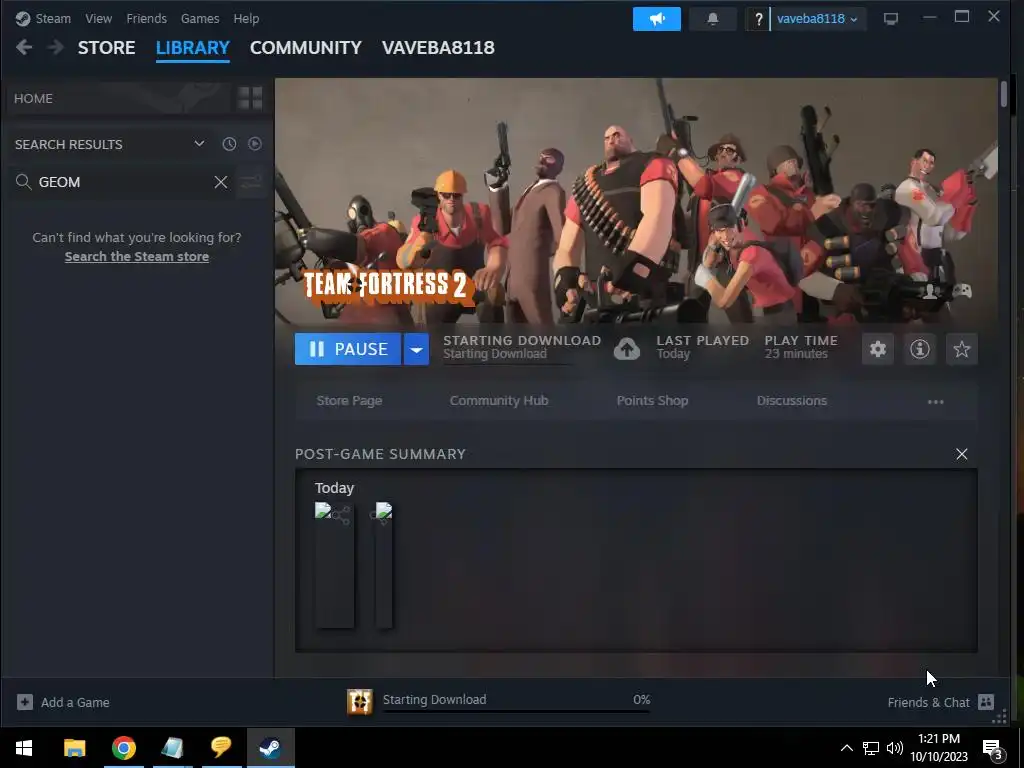Open the more links ellipsis menu

(x=935, y=402)
